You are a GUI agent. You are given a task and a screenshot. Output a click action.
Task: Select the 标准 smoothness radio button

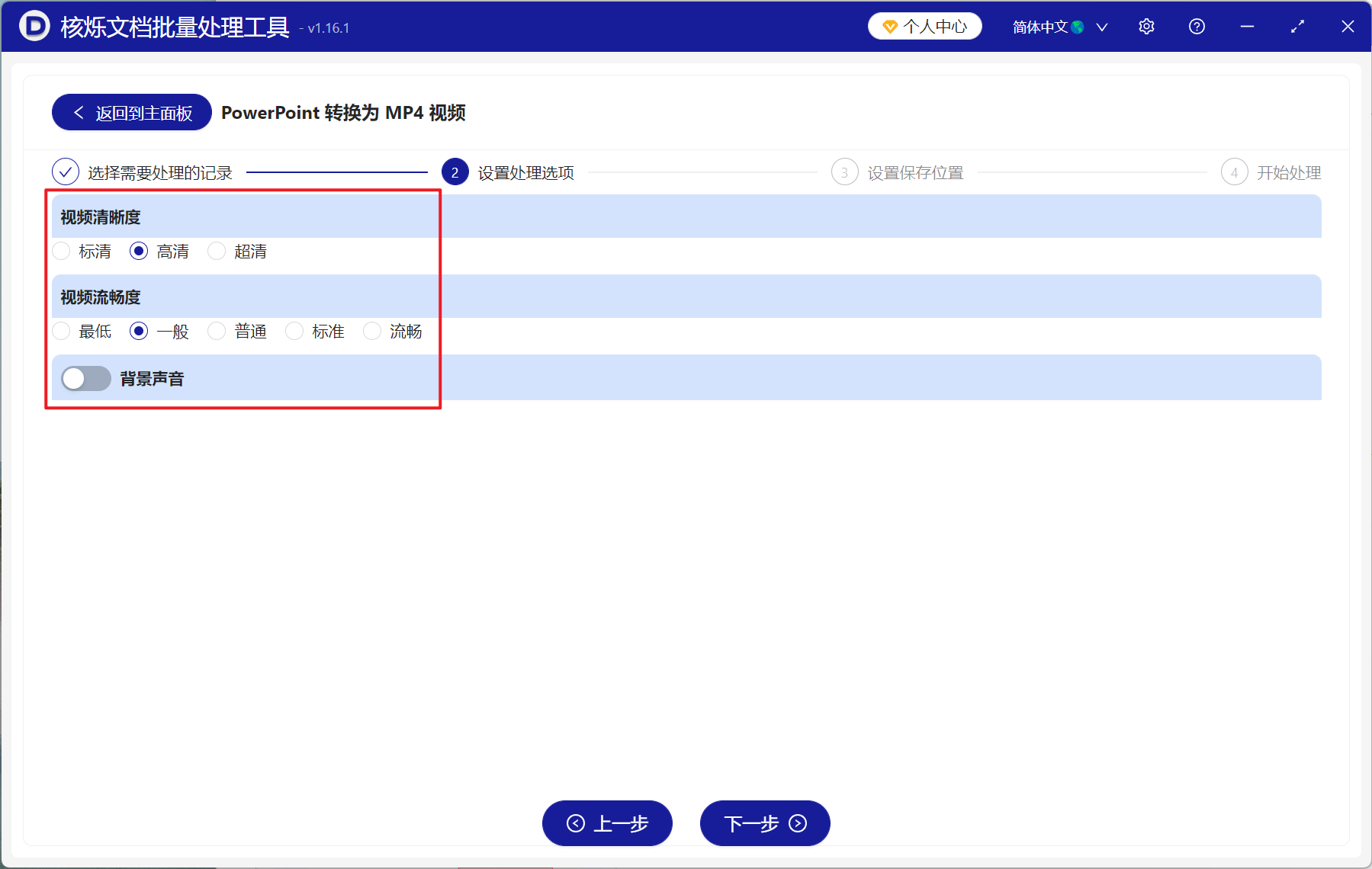294,331
